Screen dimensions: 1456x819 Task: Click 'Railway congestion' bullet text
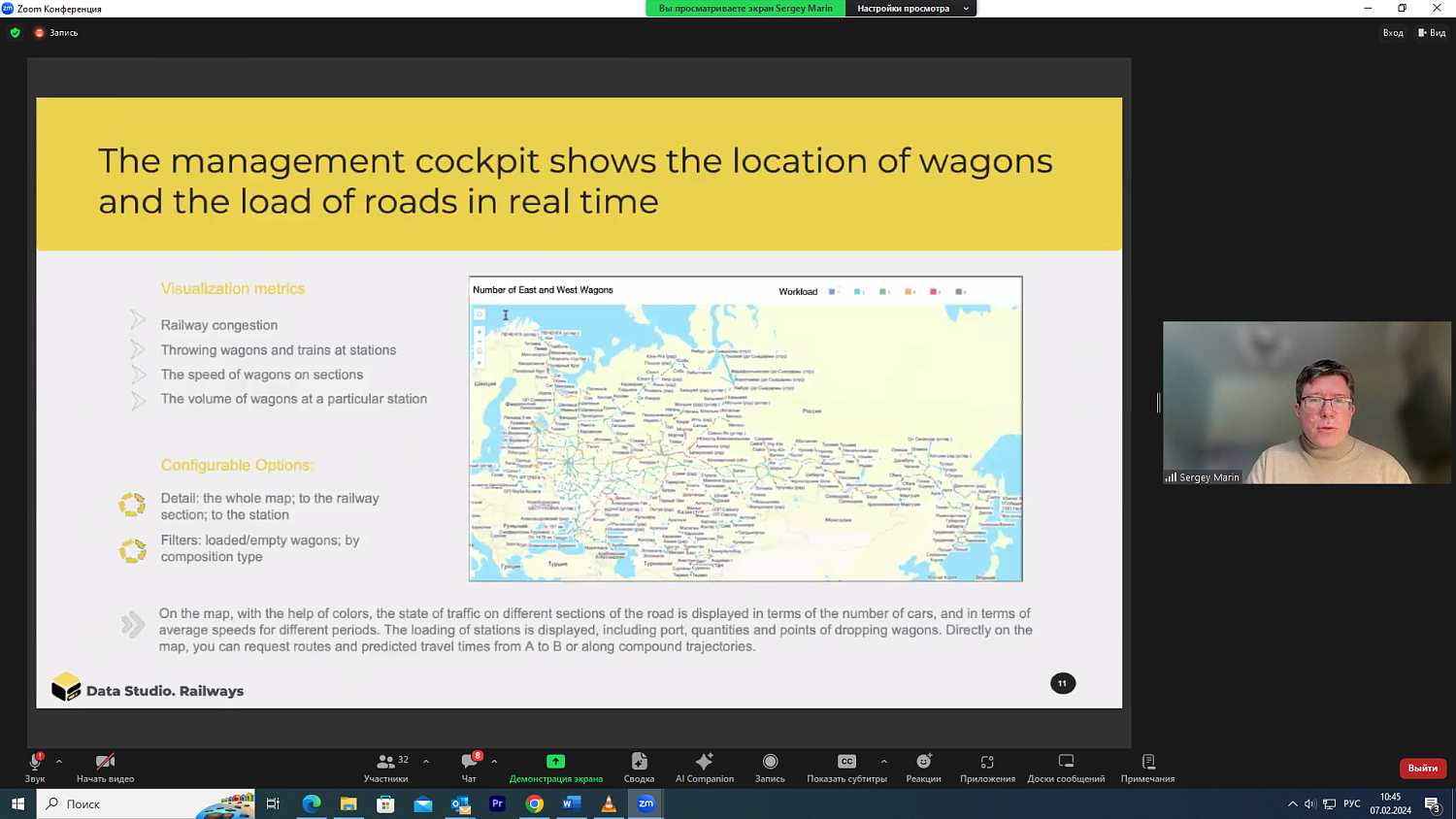click(219, 325)
